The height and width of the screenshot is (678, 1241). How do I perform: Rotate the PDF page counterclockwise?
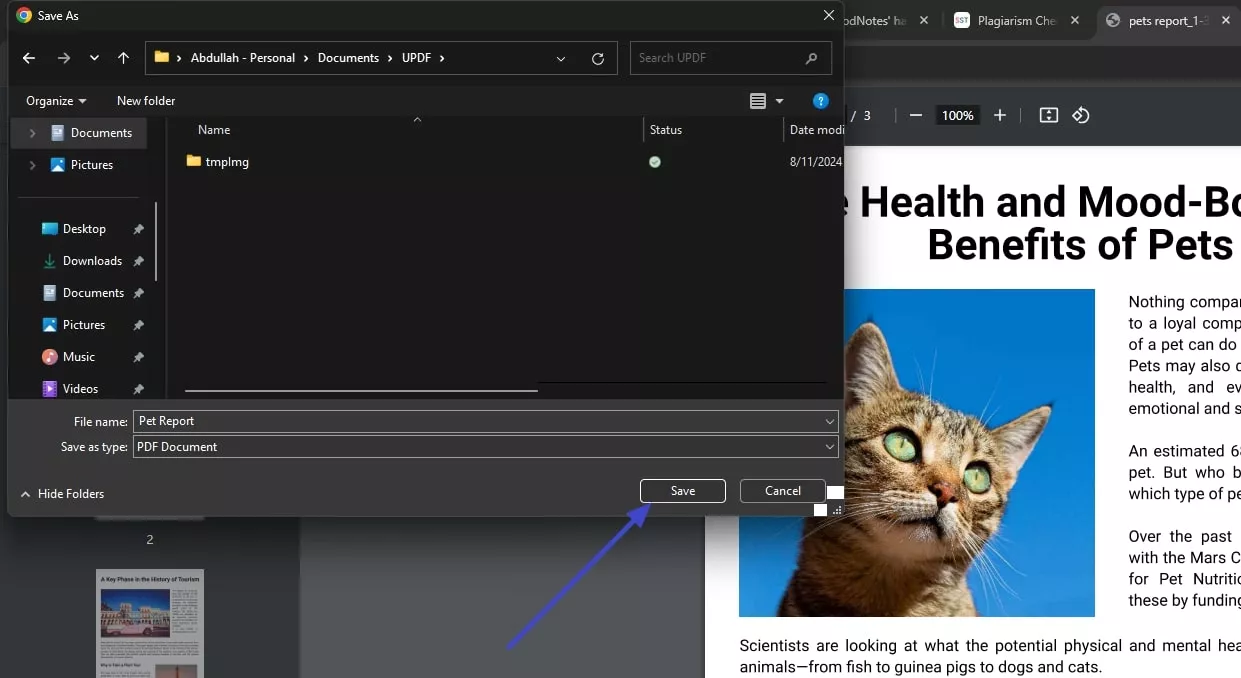(x=1081, y=115)
